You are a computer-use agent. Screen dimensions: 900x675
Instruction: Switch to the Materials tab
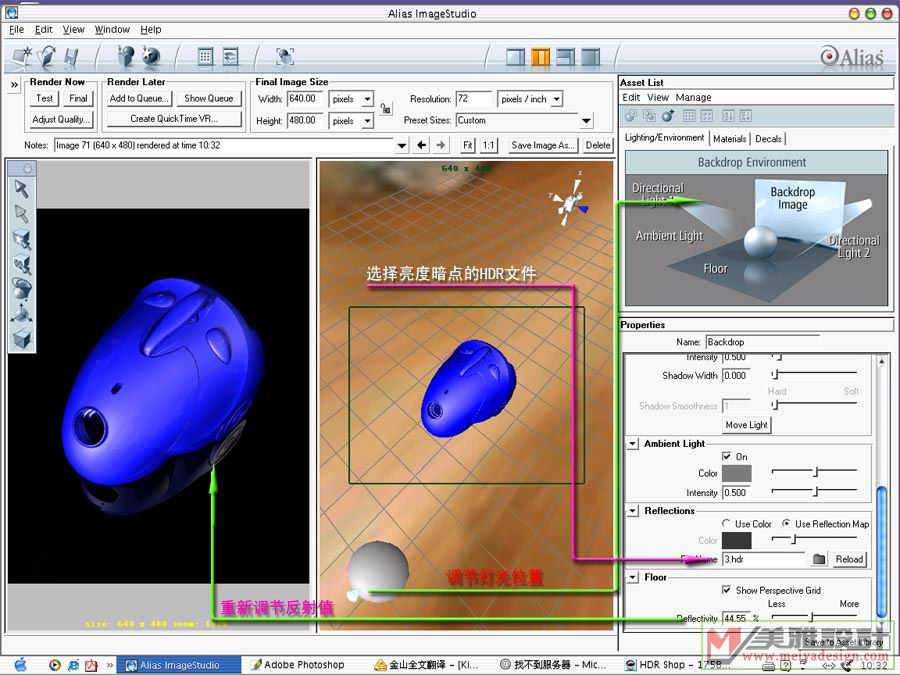729,139
